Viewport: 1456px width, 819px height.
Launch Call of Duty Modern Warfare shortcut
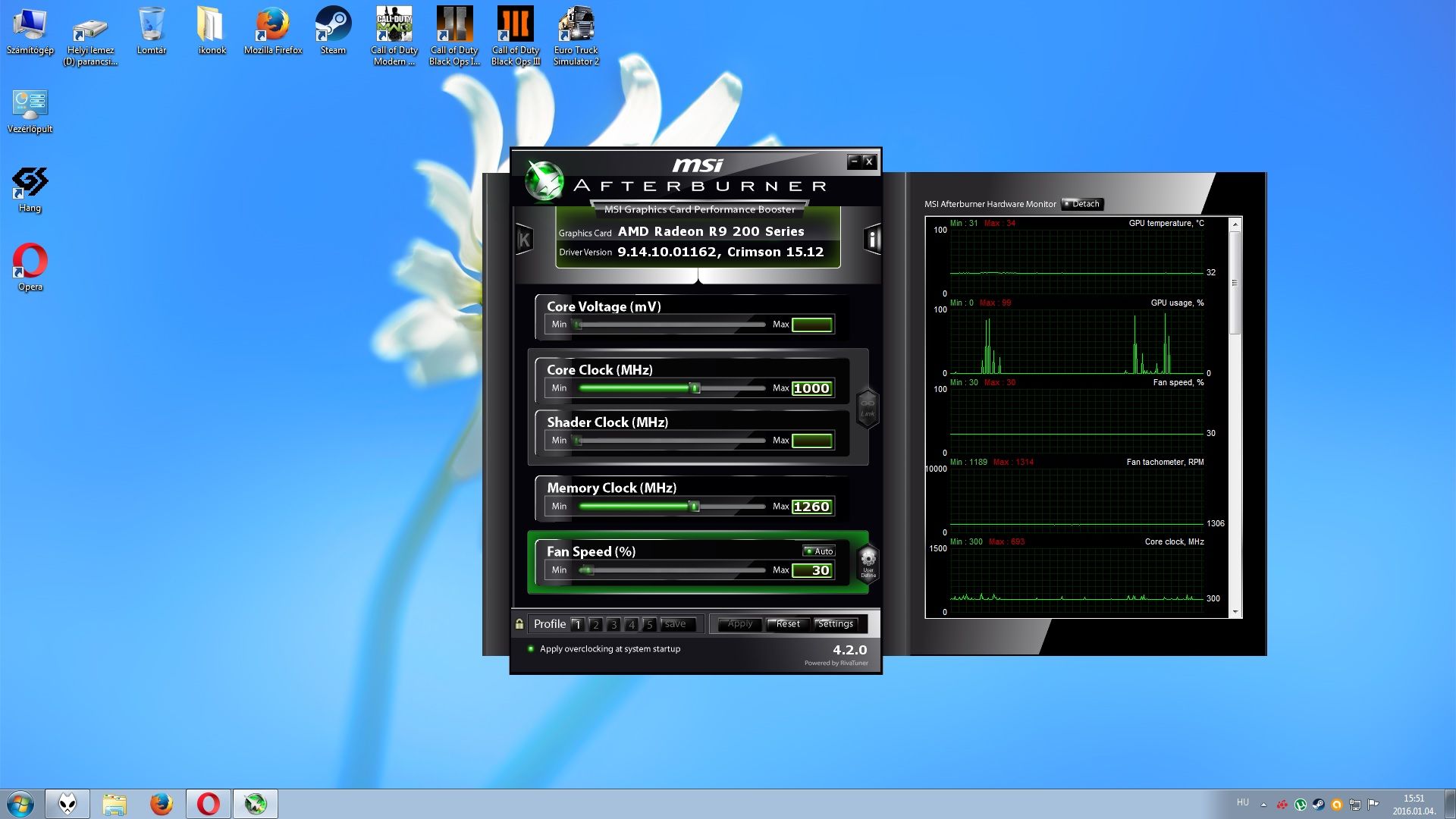394,37
